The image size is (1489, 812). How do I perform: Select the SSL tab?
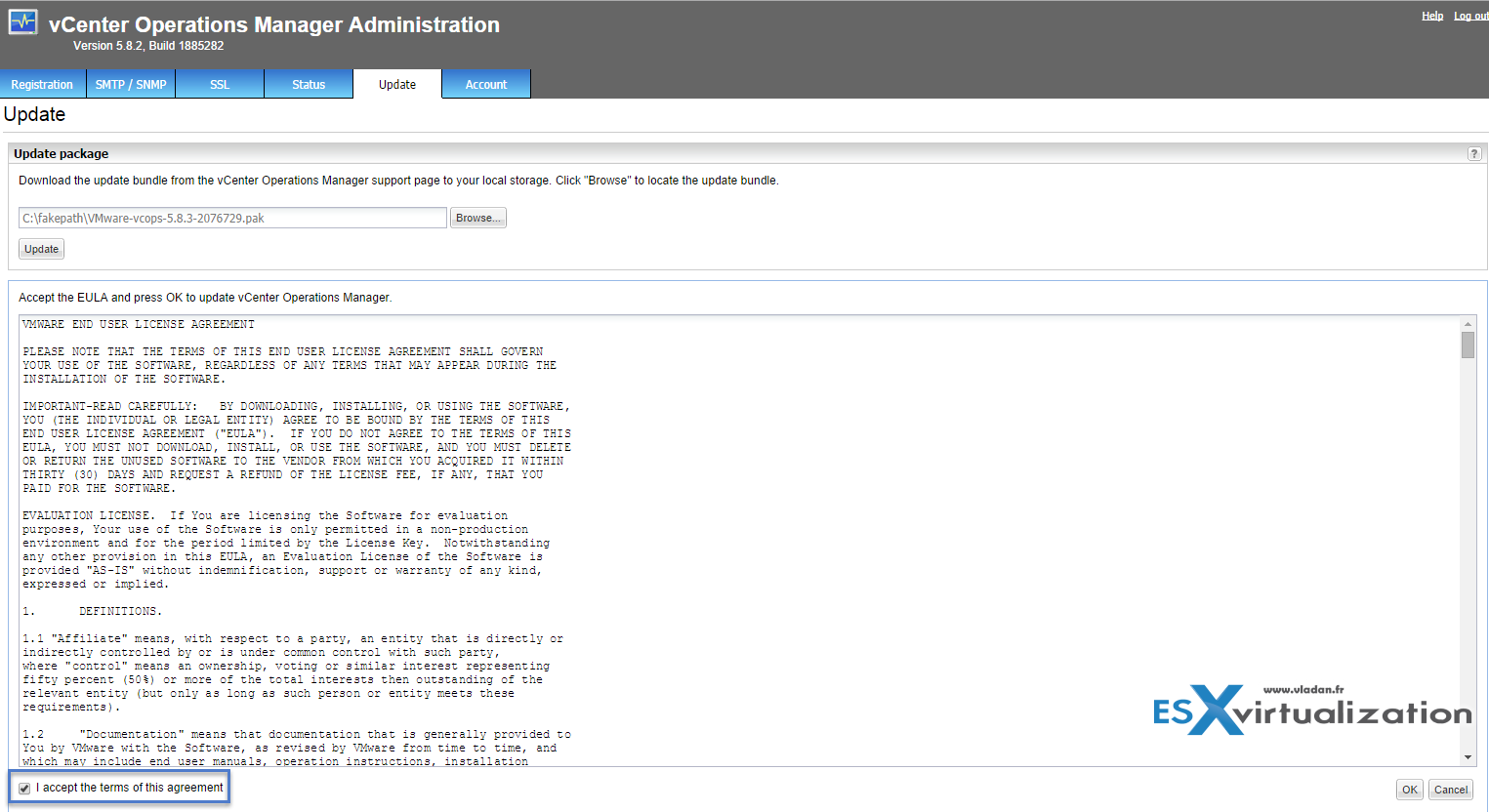(220, 85)
